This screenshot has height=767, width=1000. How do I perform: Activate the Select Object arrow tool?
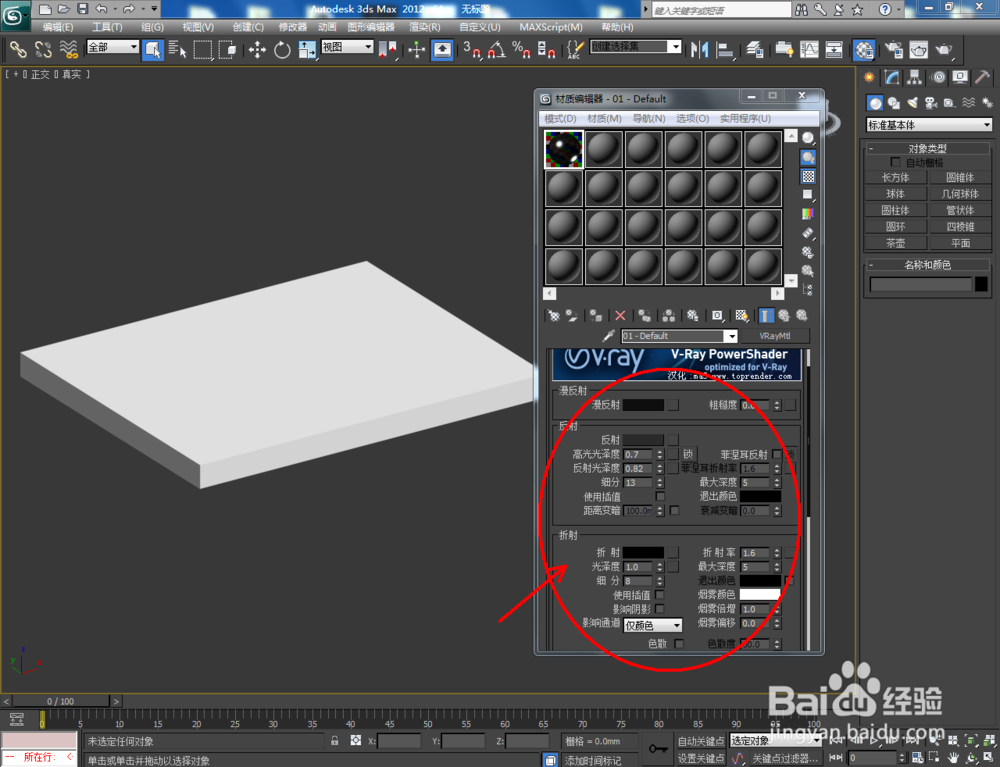tap(152, 50)
